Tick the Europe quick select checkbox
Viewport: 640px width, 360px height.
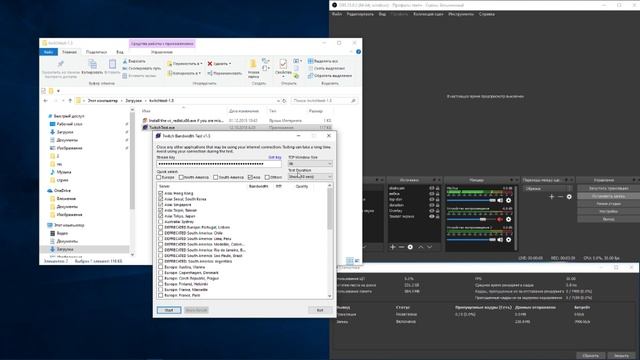tap(159, 177)
